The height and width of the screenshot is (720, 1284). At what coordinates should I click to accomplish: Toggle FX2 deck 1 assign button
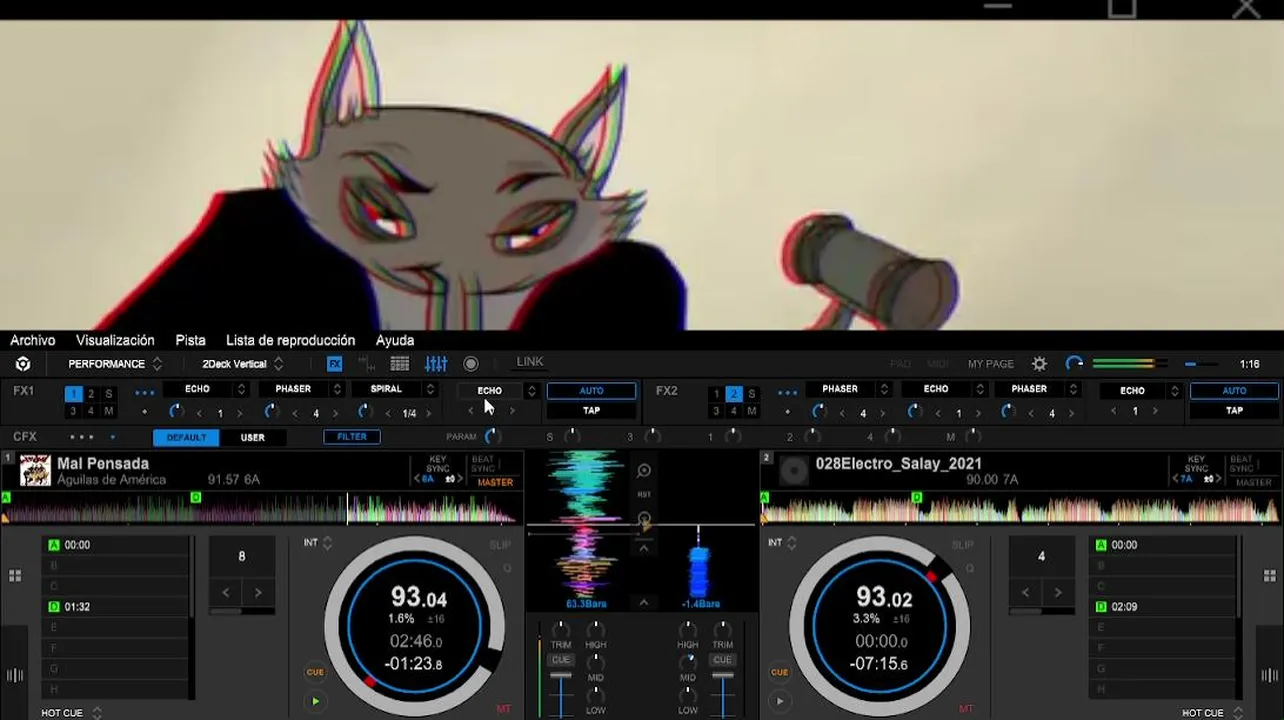pyautogui.click(x=716, y=394)
